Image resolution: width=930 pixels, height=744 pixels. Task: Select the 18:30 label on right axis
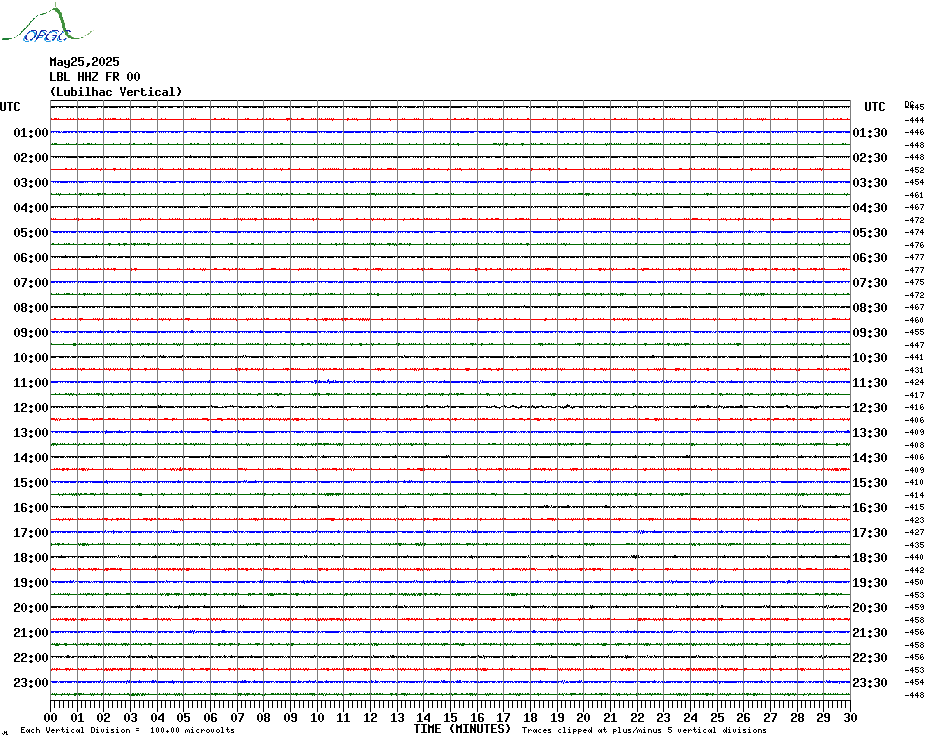(870, 558)
